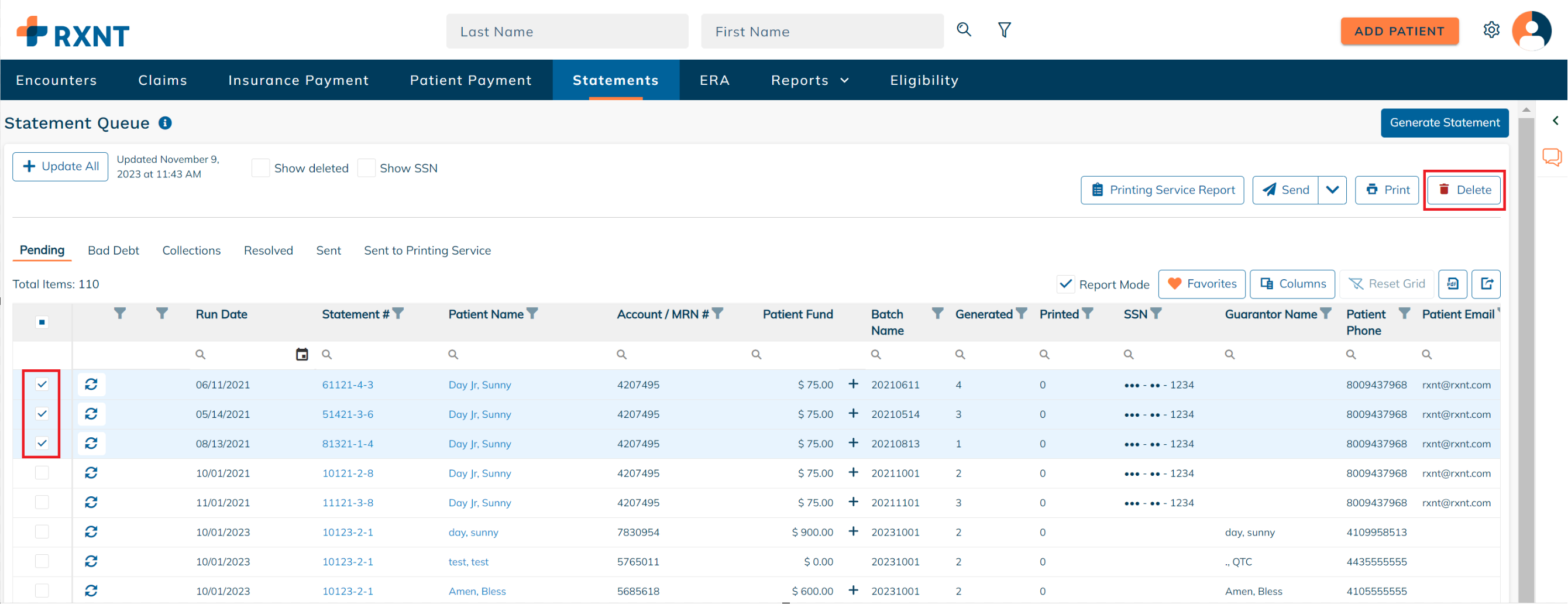Image resolution: width=1568 pixels, height=604 pixels.
Task: Check the 10/01/2021 row checkbox
Action: coord(42,473)
